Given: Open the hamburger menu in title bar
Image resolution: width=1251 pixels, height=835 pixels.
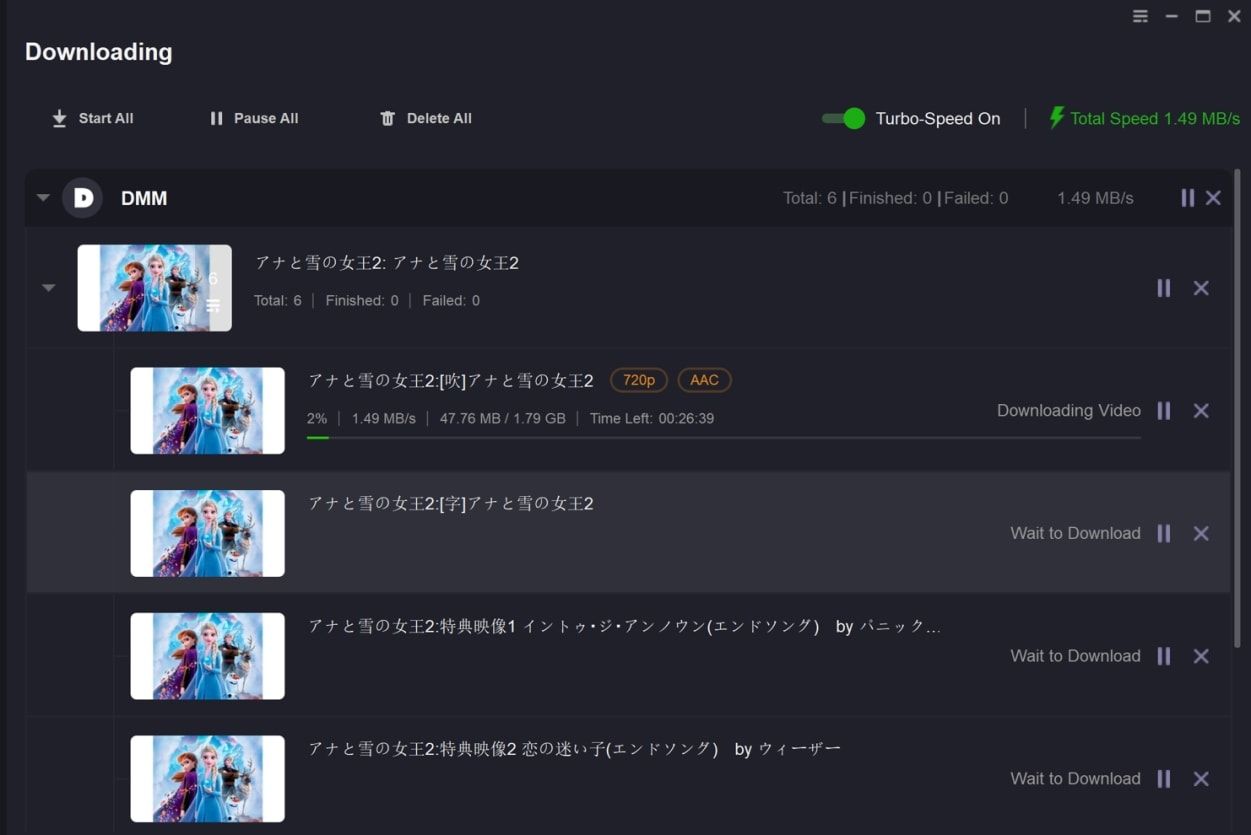Looking at the screenshot, I should coord(1140,16).
